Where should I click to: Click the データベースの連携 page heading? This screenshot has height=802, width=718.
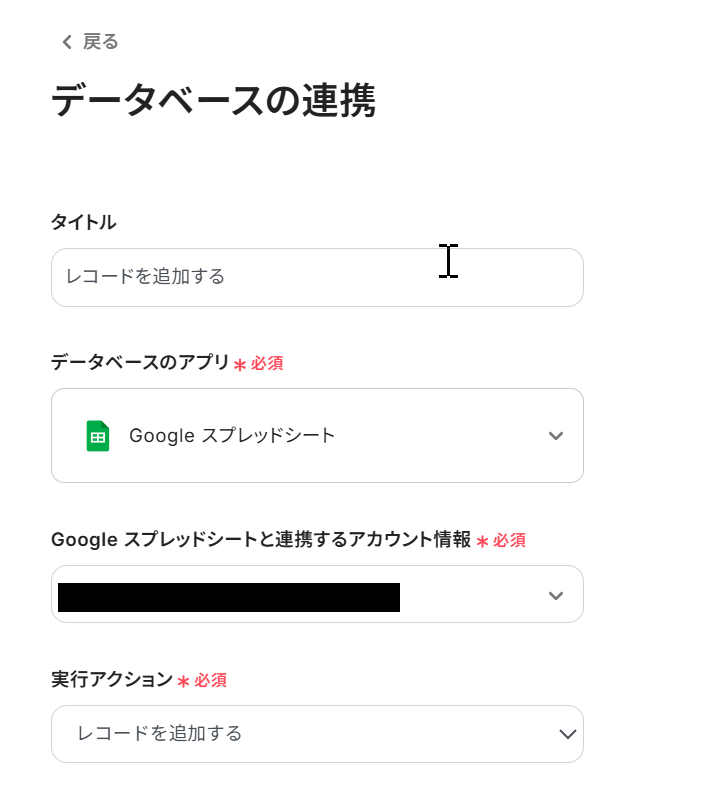213,101
